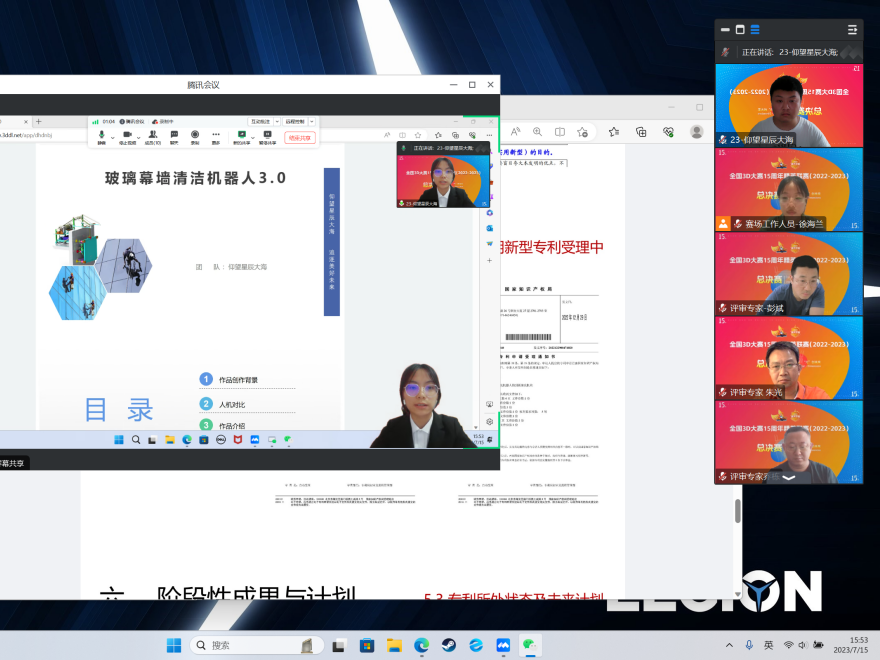The image size is (880, 660).
Task: Select the 评审专家-朱光 video thumbnail
Action: pyautogui.click(x=789, y=357)
